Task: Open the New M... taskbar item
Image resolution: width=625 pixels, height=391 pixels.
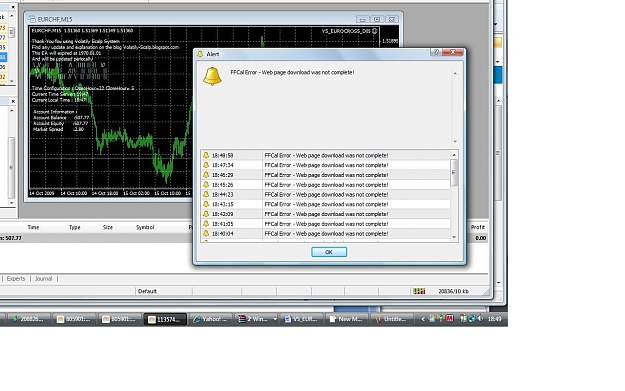Action: click(346, 319)
